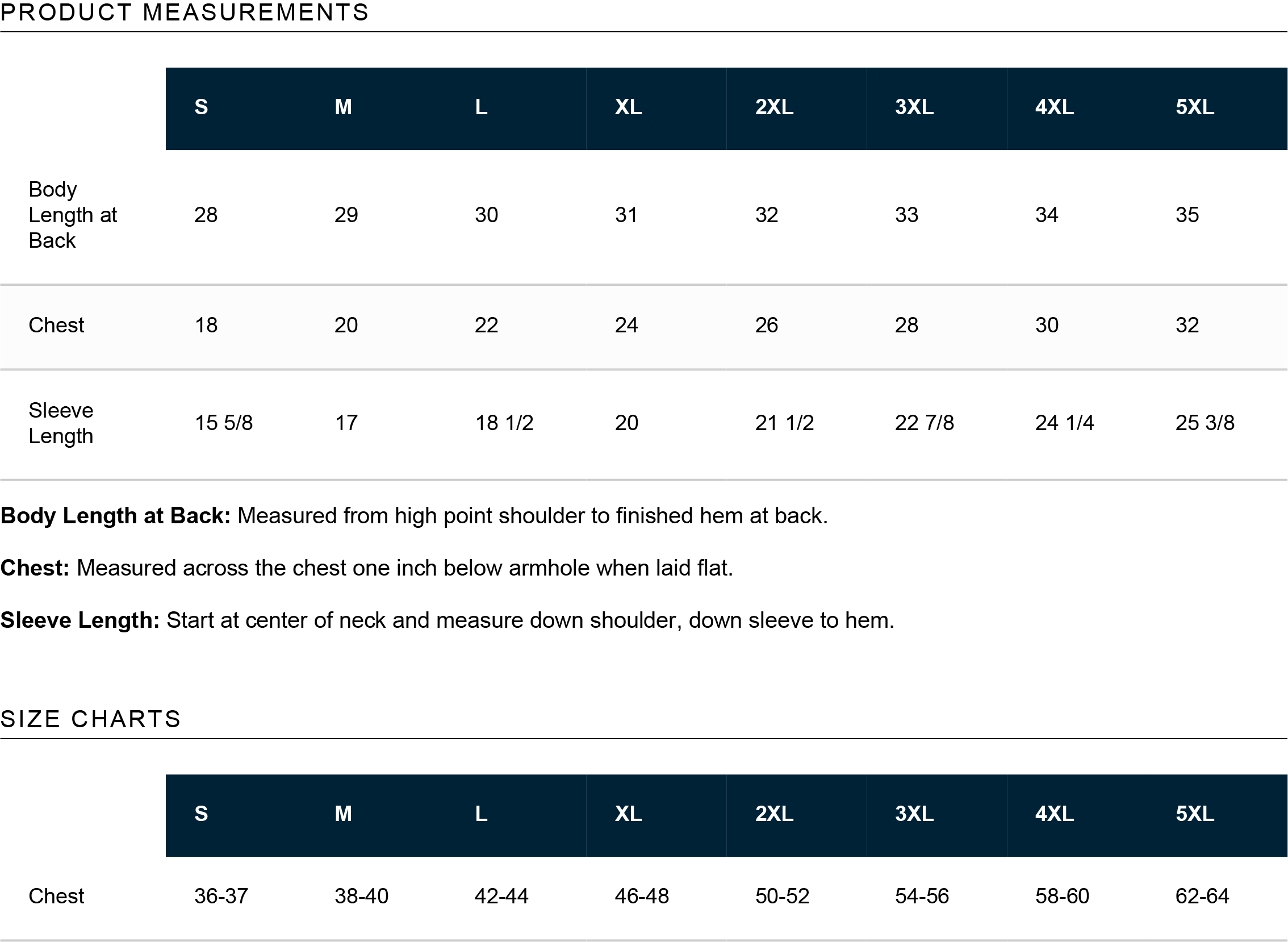Click the 5XL header in the Size Charts table
Image resolution: width=1288 pixels, height=942 pixels.
point(1194,813)
